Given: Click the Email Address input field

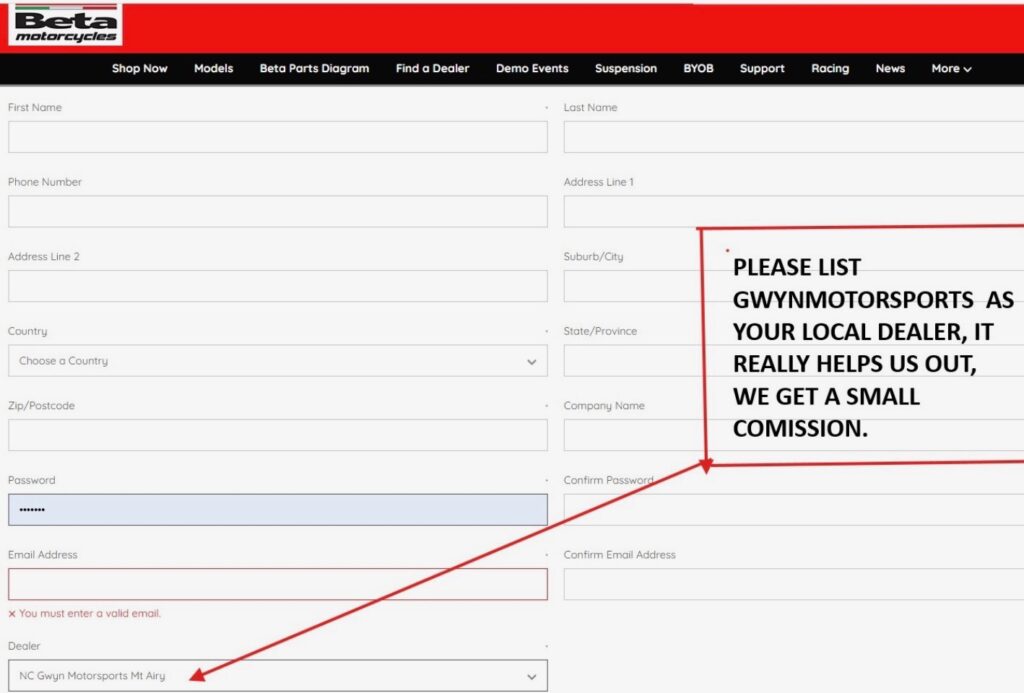Looking at the screenshot, I should [277, 584].
